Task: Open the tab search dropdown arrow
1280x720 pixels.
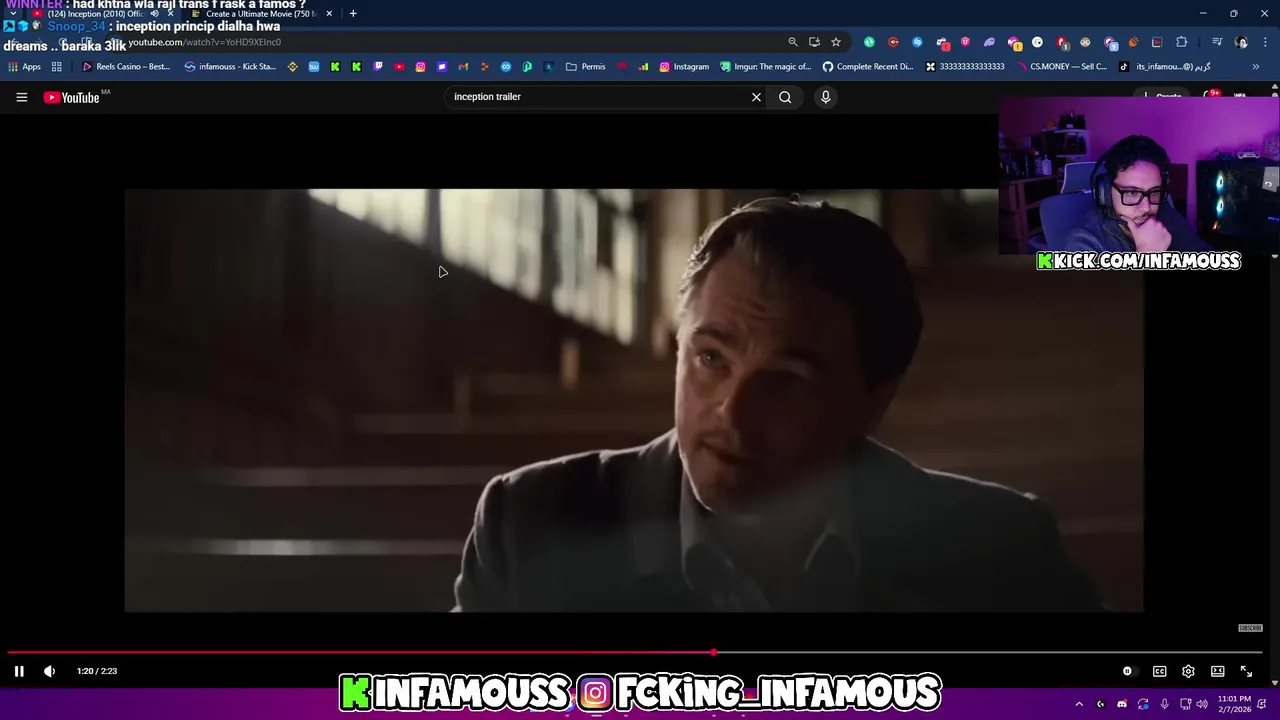Action: click(13, 14)
